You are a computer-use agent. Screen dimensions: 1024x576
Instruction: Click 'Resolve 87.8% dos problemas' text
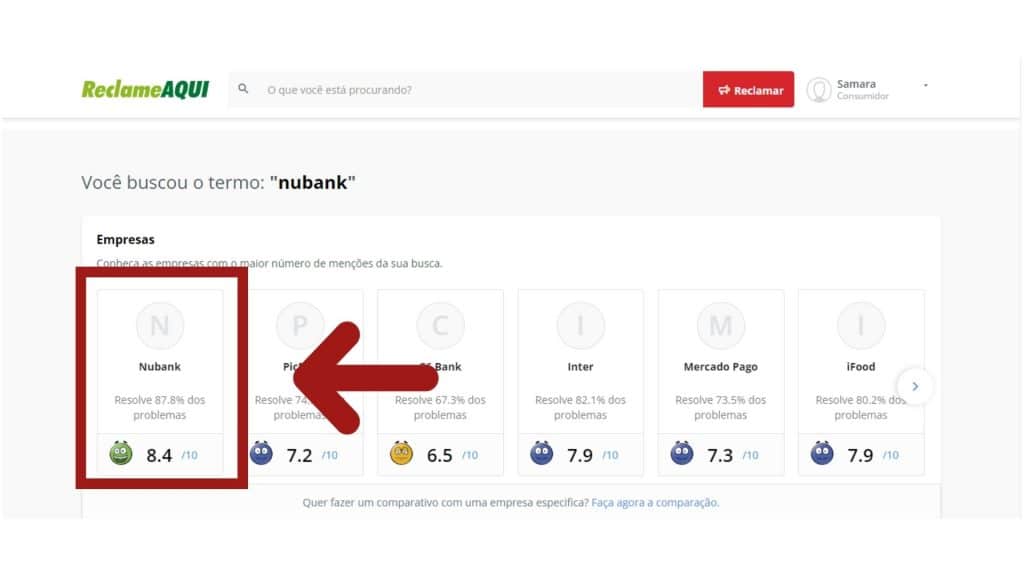coord(159,407)
